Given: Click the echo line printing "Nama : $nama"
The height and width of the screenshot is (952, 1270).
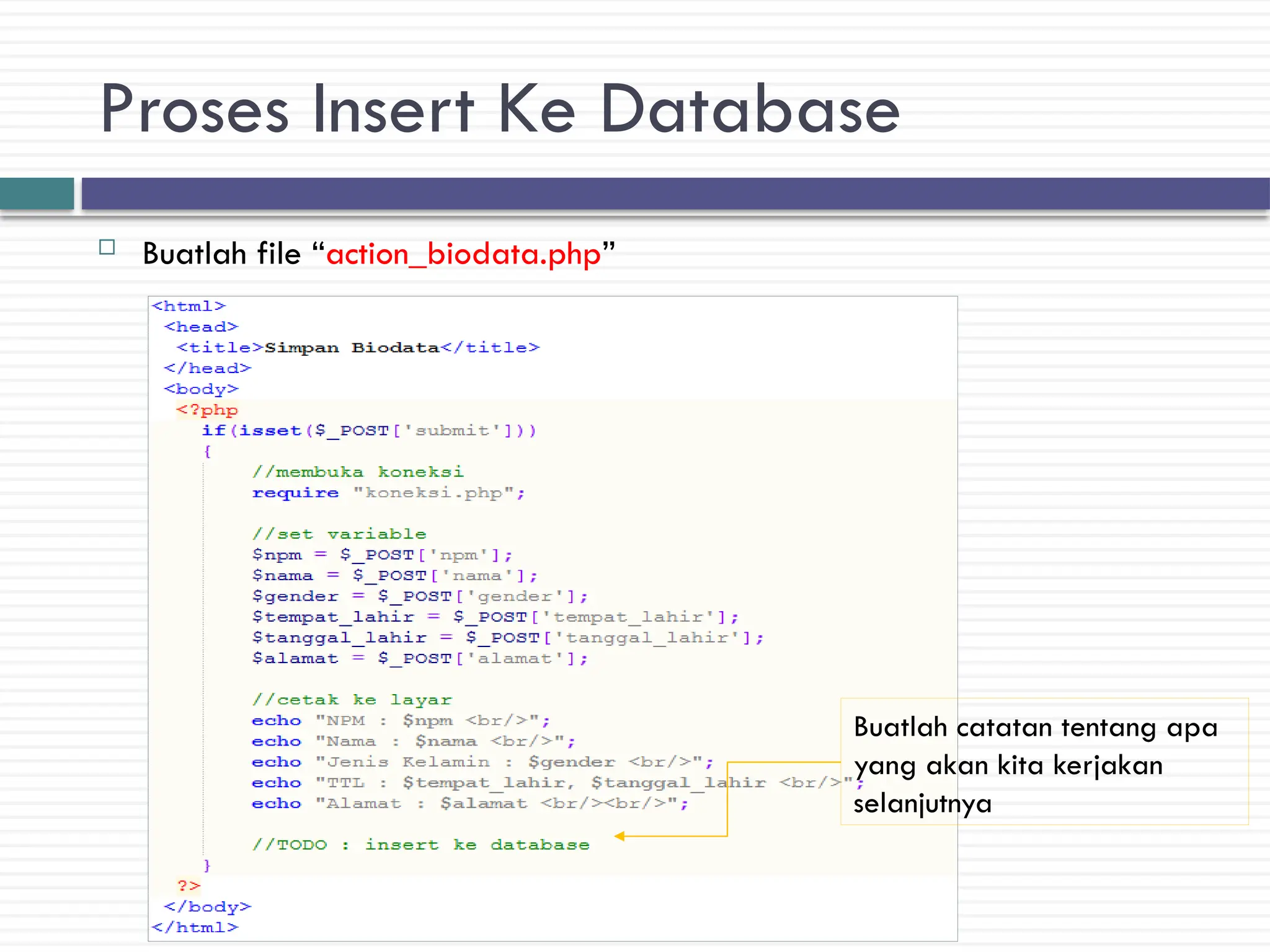Looking at the screenshot, I should click(414, 741).
